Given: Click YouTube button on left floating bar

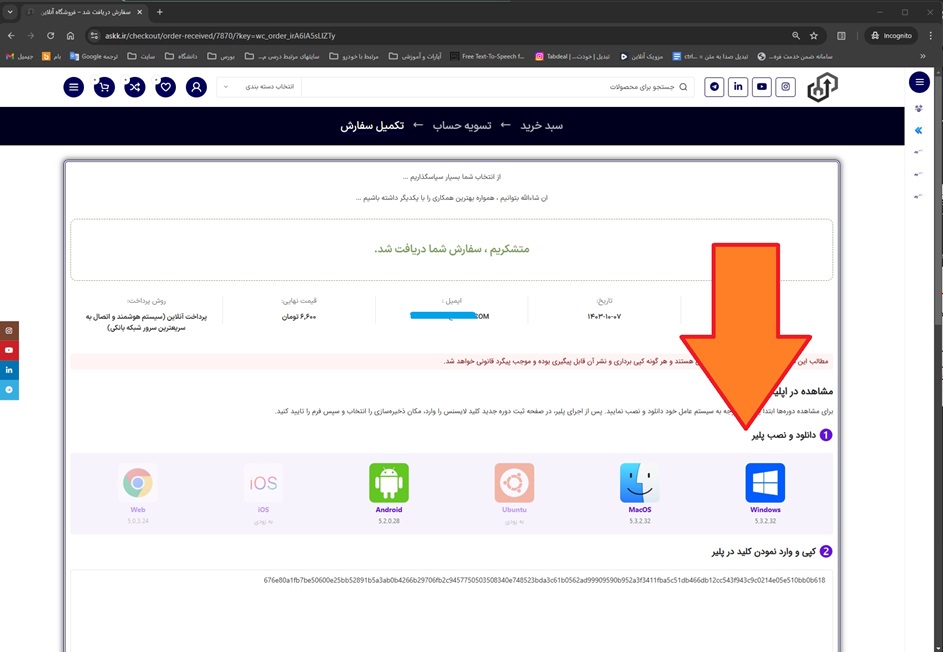Looking at the screenshot, I should tap(9, 351).
